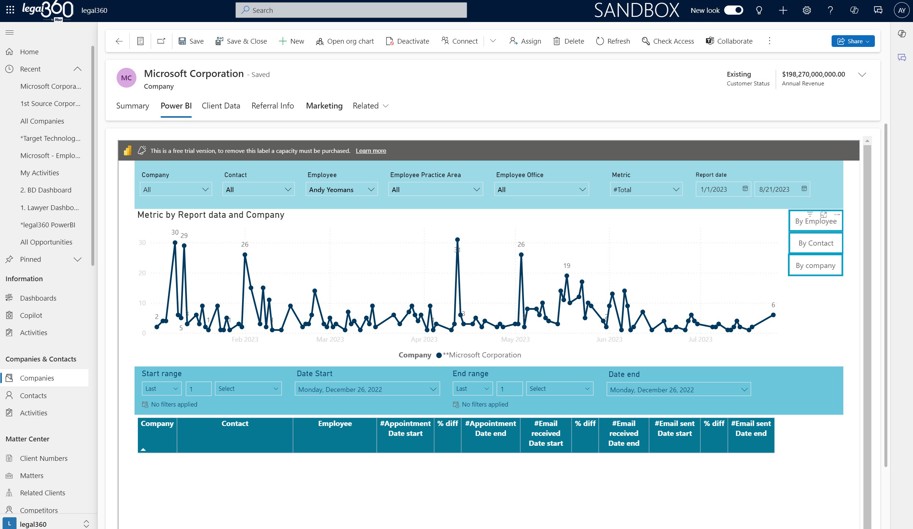
Task: Open the help question mark icon
Action: [x=830, y=10]
